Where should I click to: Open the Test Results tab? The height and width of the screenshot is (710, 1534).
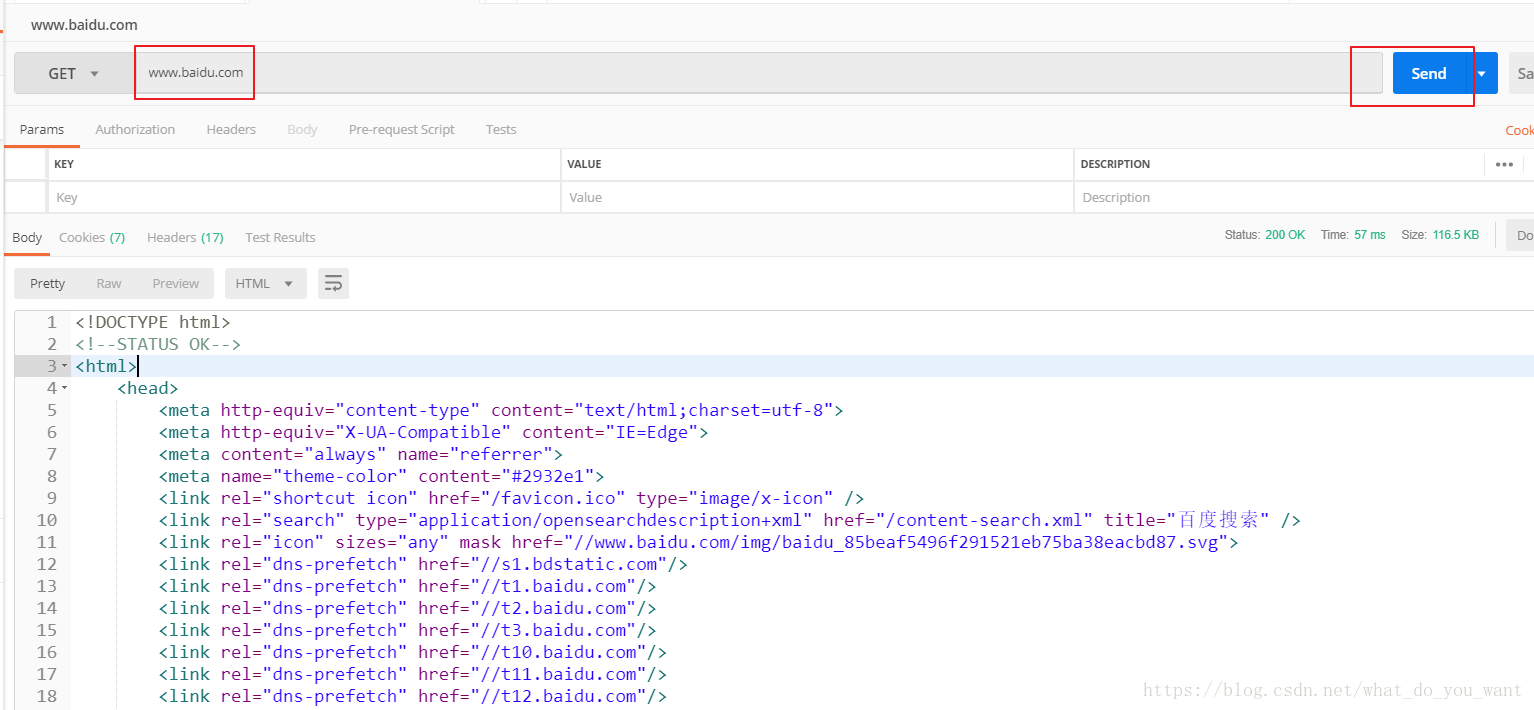point(280,238)
